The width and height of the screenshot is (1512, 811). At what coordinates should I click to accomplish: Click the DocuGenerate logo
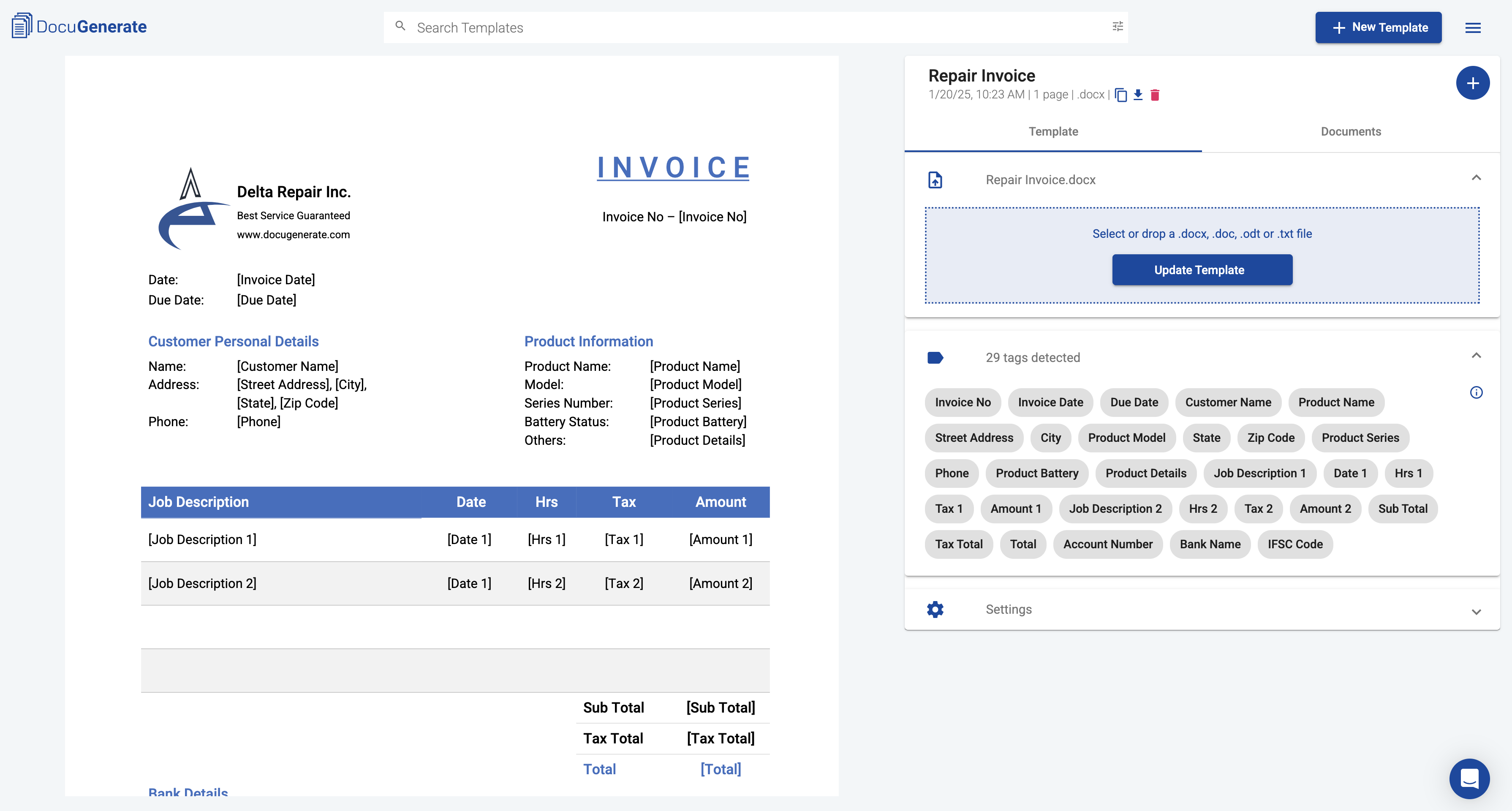[79, 27]
